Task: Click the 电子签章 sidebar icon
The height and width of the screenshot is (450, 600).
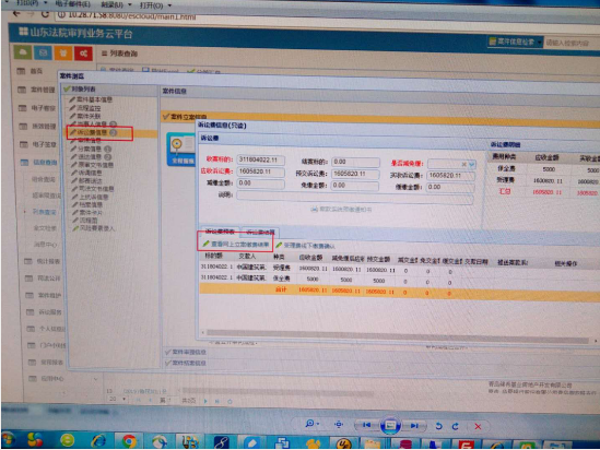Action: click(24, 144)
